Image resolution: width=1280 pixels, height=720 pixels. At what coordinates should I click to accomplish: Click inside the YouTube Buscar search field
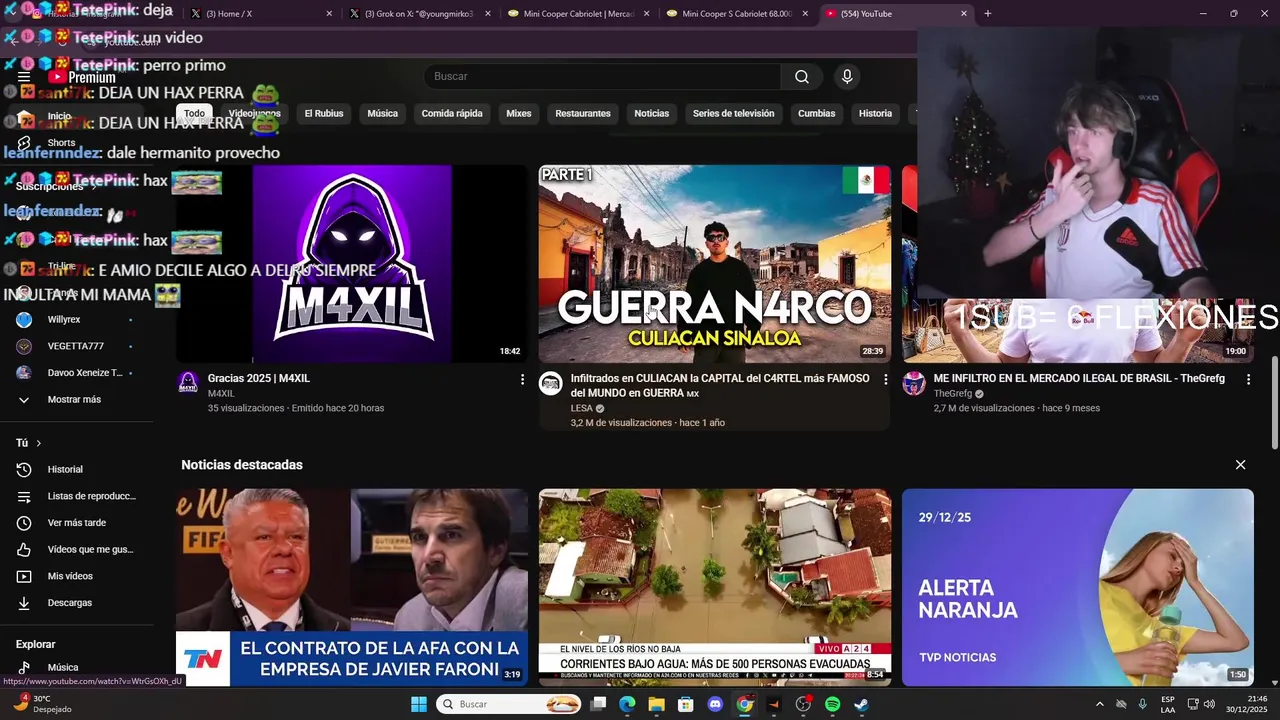(602, 77)
